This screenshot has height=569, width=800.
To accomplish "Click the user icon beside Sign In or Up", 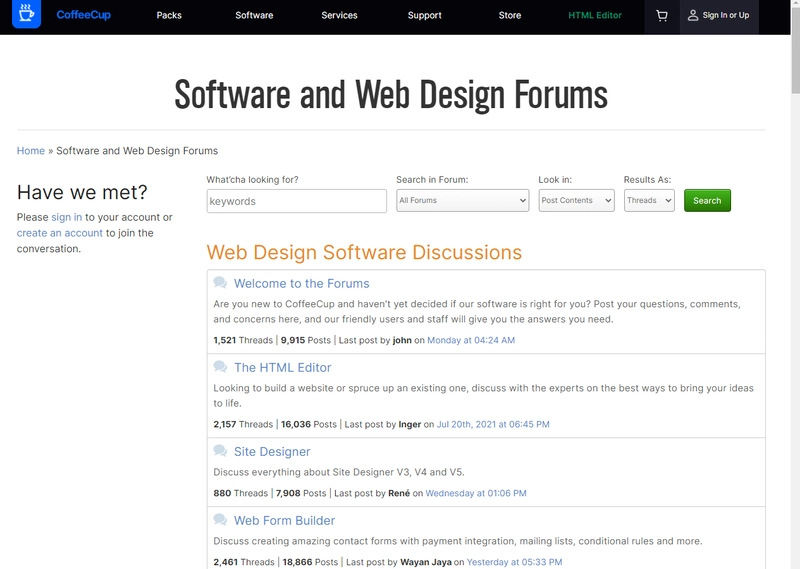I will pyautogui.click(x=692, y=15).
